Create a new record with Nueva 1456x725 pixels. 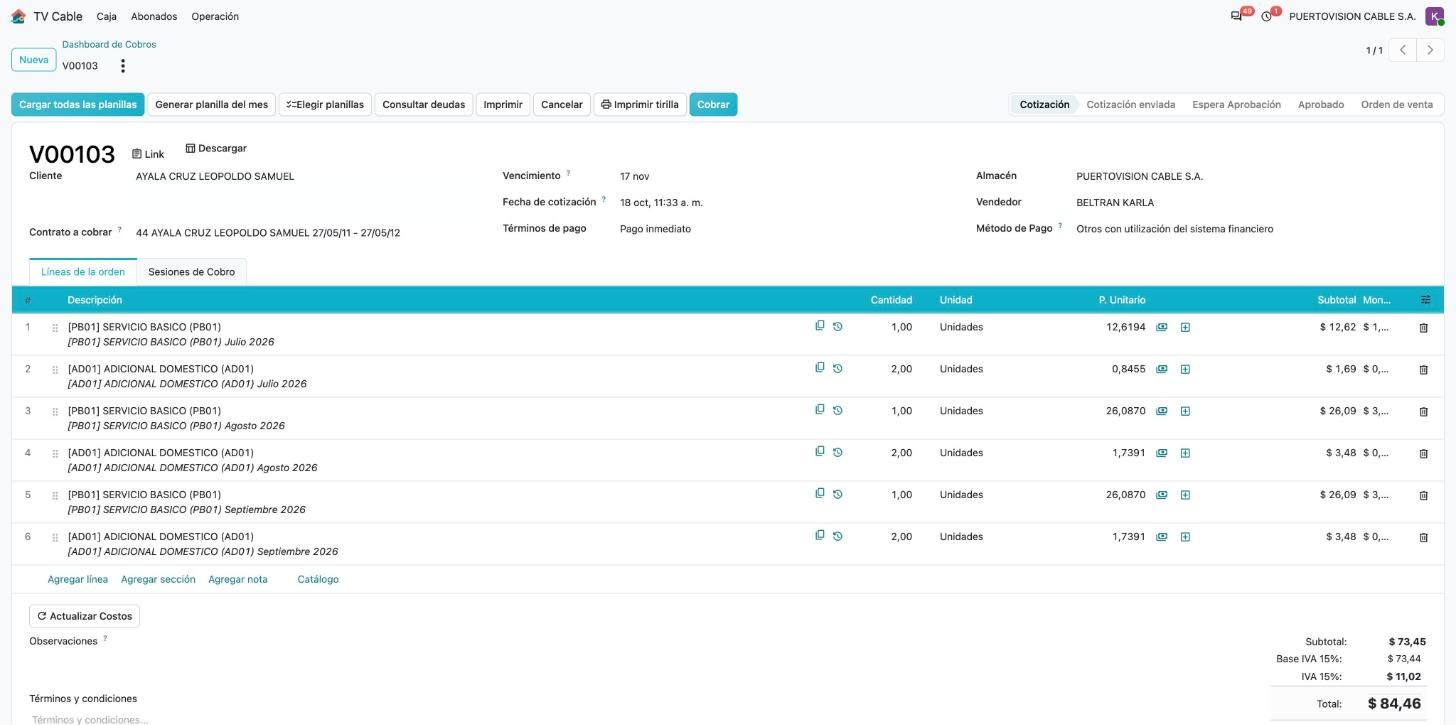[34, 60]
